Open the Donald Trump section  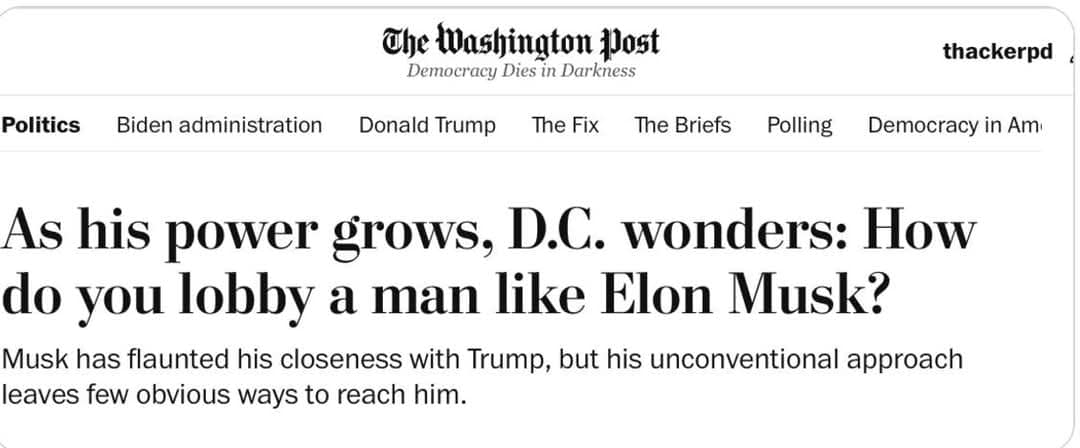click(427, 125)
